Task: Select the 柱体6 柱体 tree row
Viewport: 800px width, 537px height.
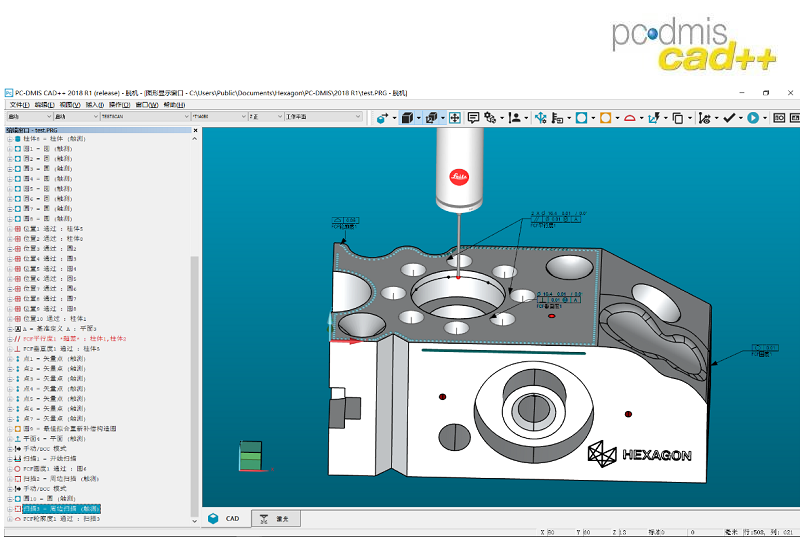Action: pyautogui.click(x=54, y=139)
